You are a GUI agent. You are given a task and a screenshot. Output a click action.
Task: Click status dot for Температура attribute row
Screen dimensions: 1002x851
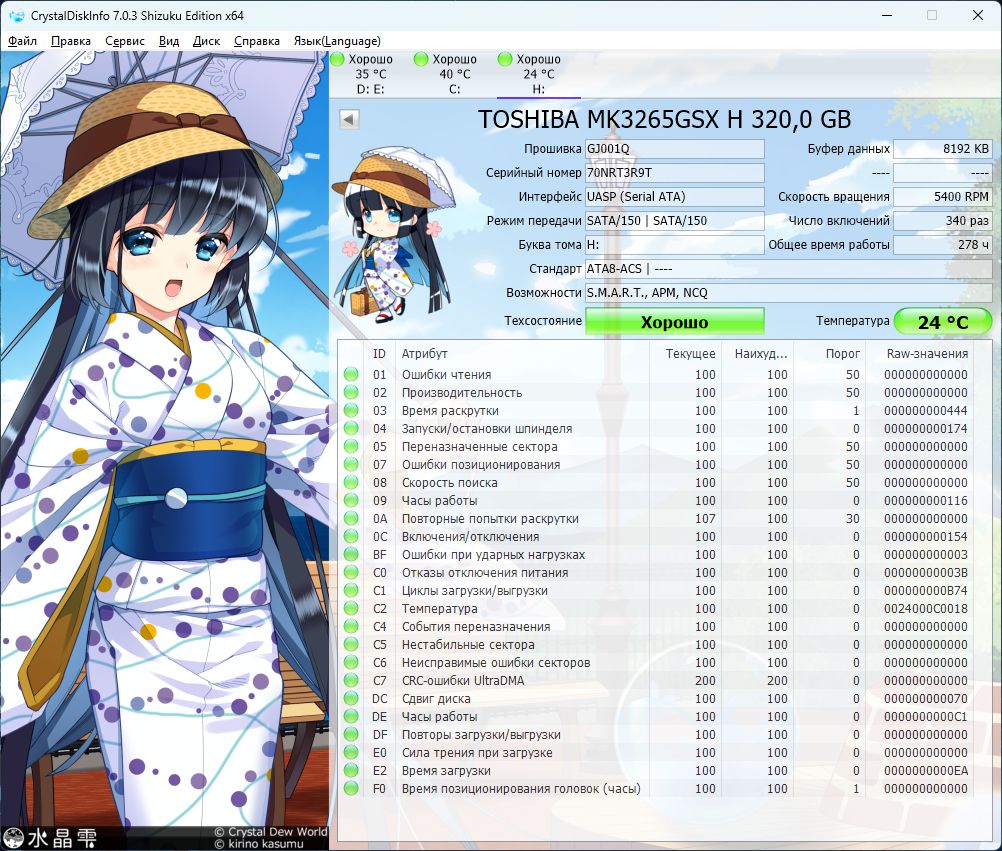[351, 608]
